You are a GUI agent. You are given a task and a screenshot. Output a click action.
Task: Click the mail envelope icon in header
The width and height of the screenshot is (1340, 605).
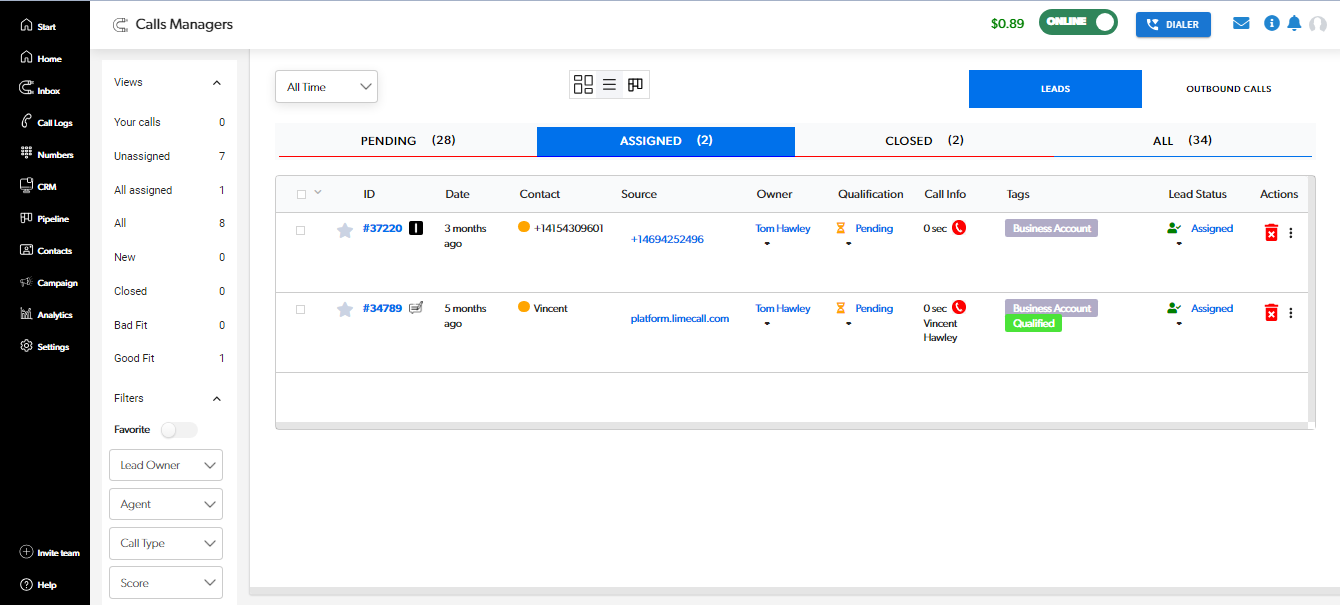click(1241, 23)
